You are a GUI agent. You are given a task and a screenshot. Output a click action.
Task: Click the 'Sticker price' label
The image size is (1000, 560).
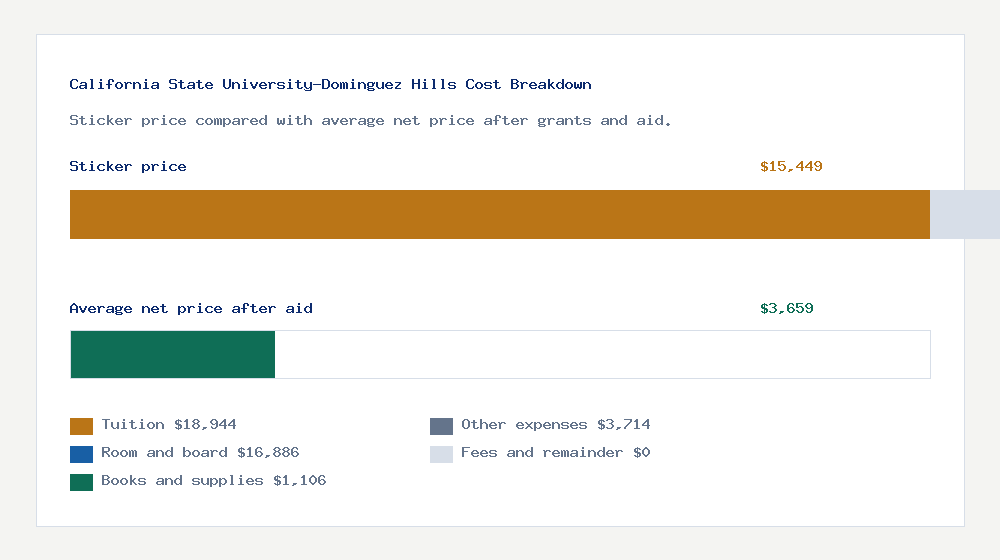click(128, 166)
